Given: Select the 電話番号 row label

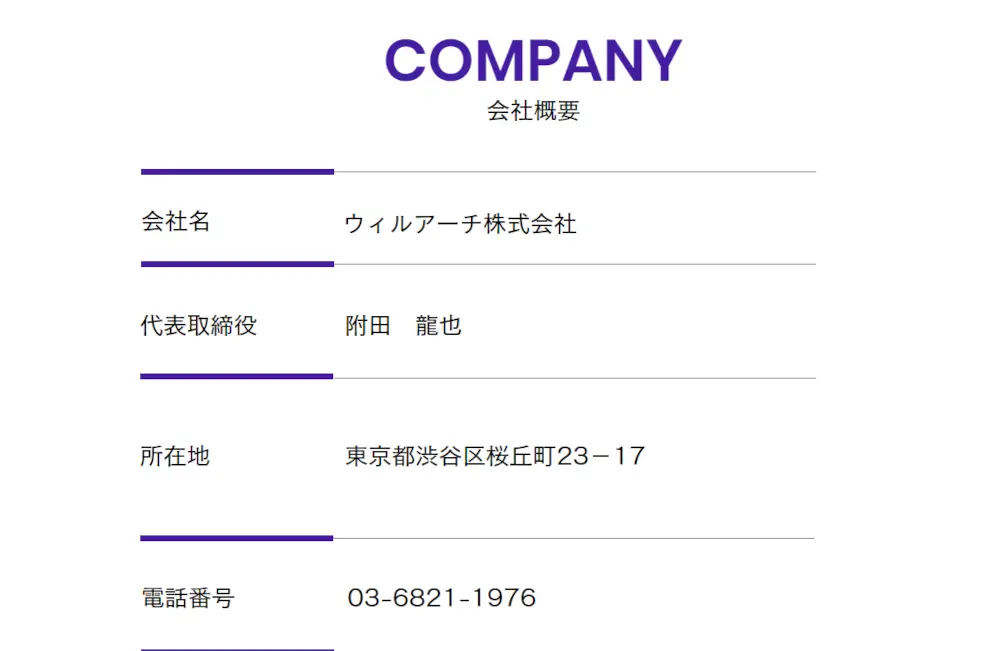Looking at the screenshot, I should point(187,598).
